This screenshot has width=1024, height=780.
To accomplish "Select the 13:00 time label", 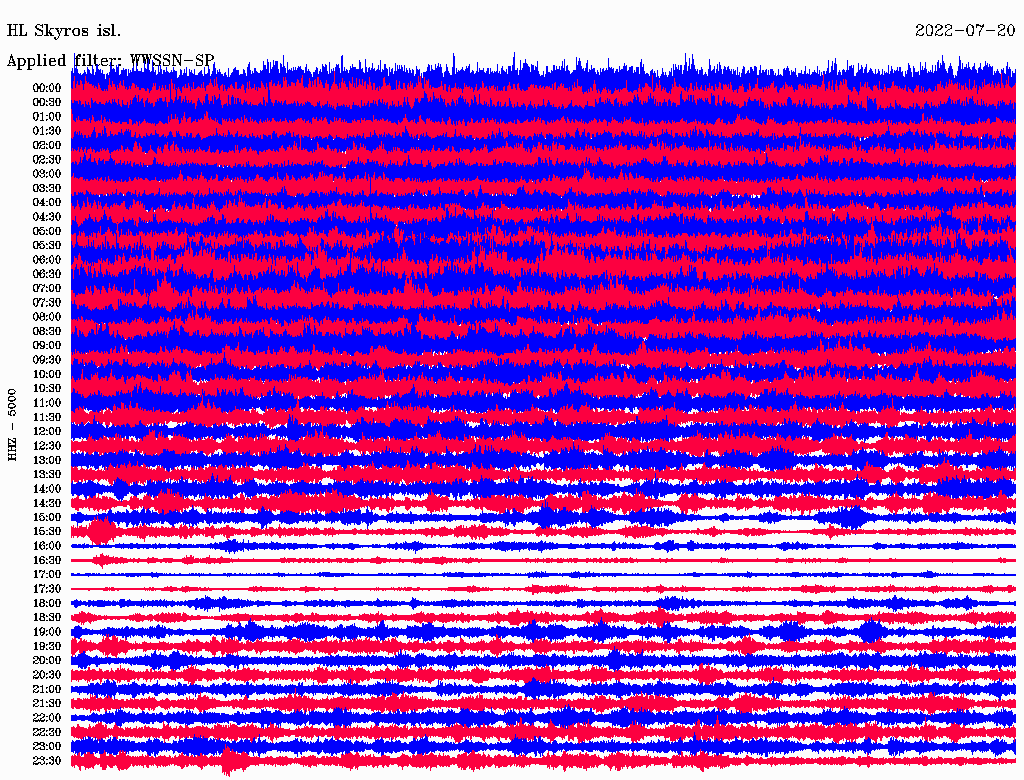I will coord(47,461).
